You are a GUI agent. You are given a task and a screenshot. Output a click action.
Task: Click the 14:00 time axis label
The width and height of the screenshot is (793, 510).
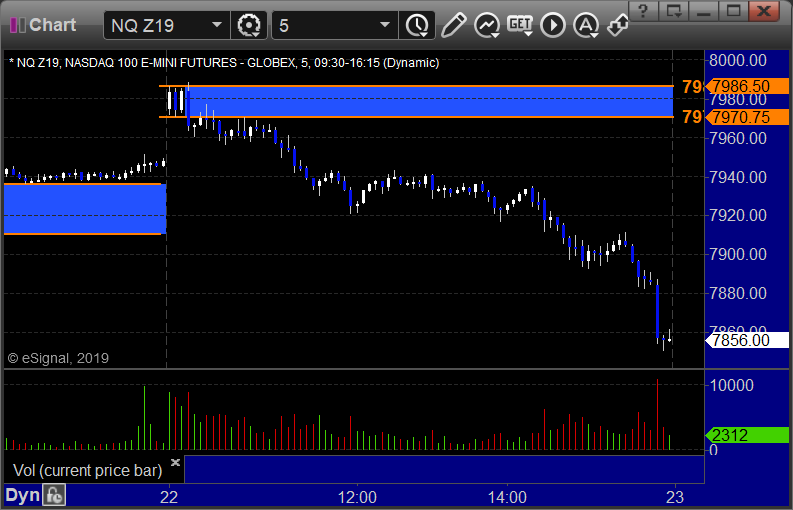[507, 497]
